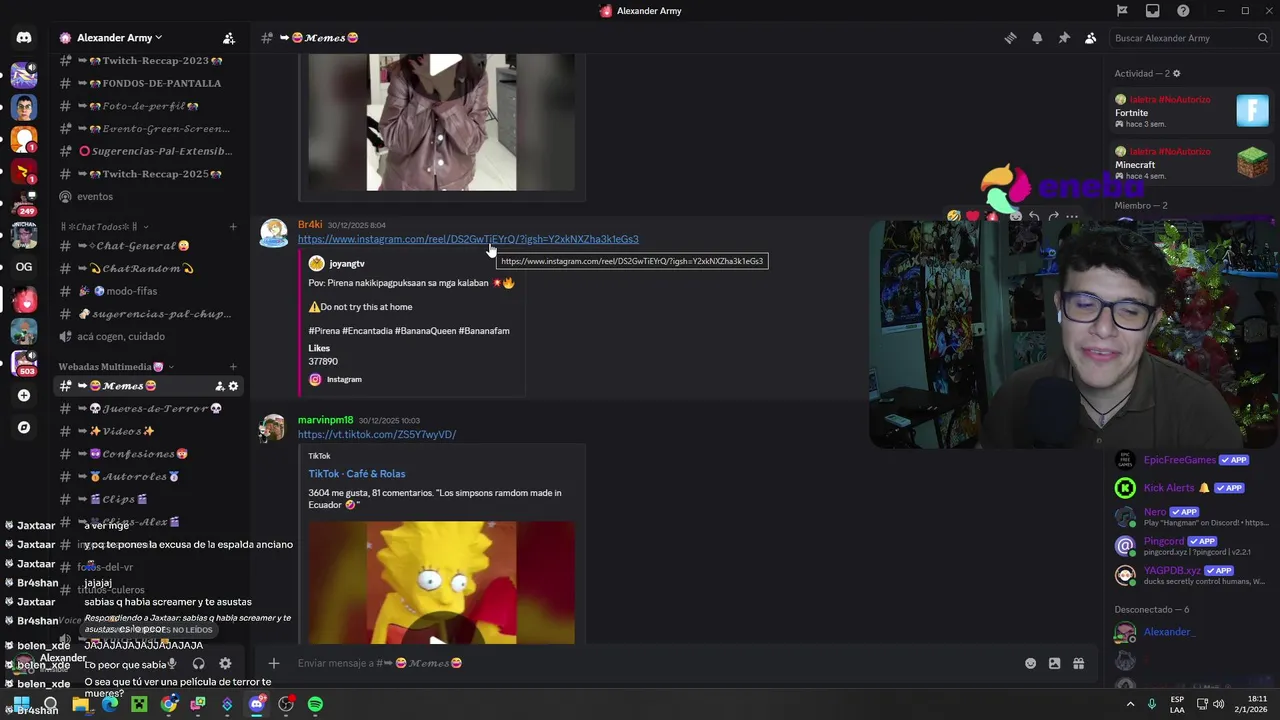Viewport: 1280px width, 720px height.
Task: Open Memes channel settings gear
Action: click(x=234, y=386)
